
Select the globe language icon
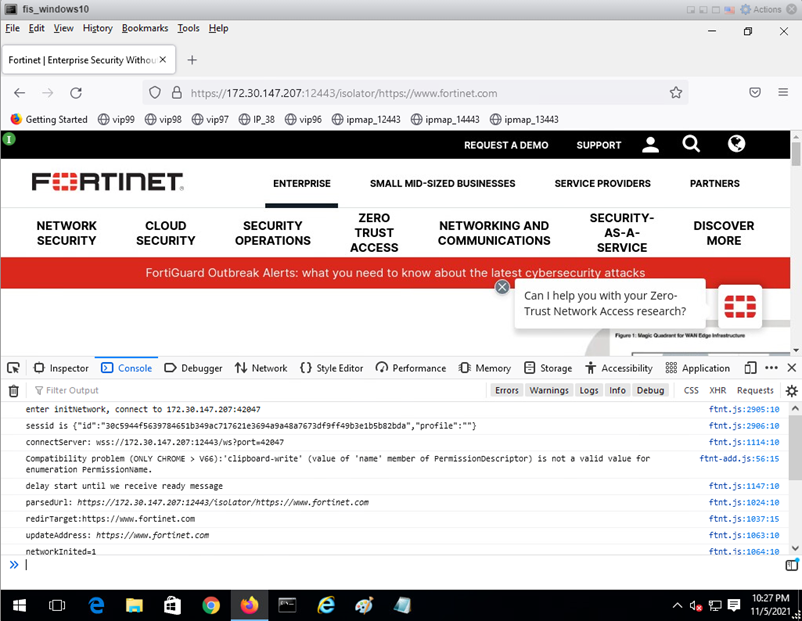point(736,144)
